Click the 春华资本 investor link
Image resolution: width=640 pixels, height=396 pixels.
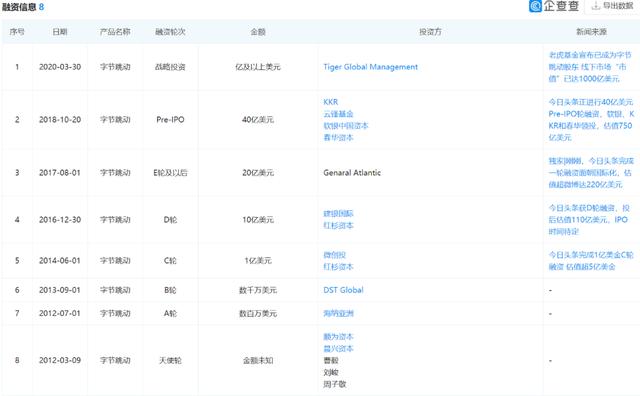[x=338, y=138]
